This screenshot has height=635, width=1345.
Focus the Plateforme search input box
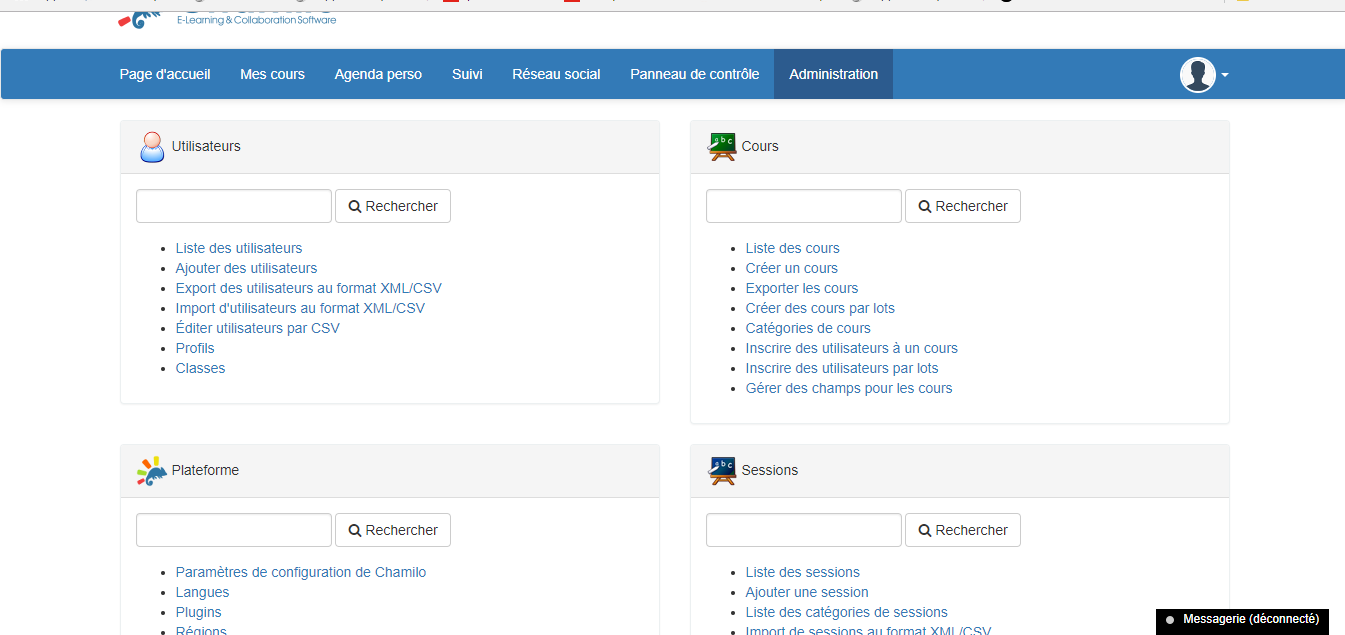(234, 531)
